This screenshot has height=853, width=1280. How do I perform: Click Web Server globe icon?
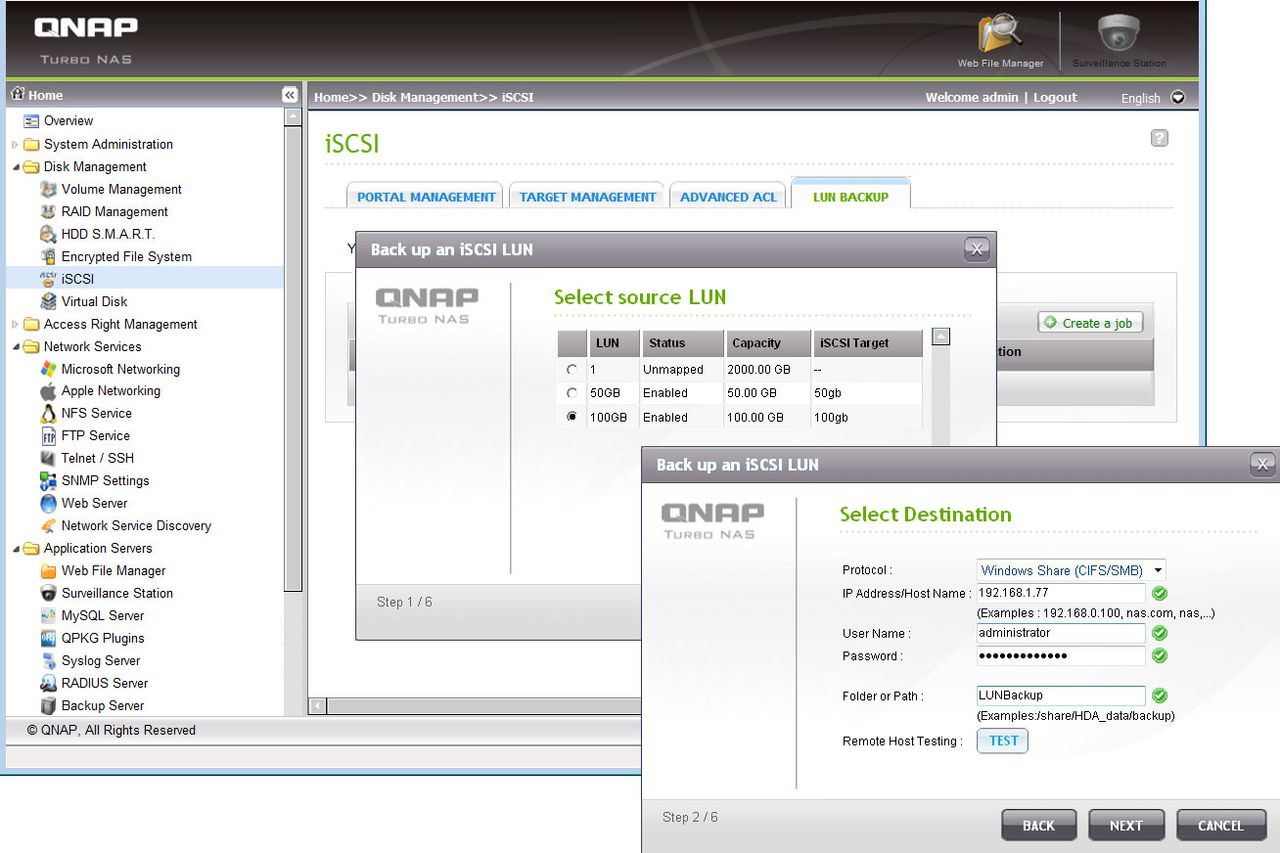point(48,503)
